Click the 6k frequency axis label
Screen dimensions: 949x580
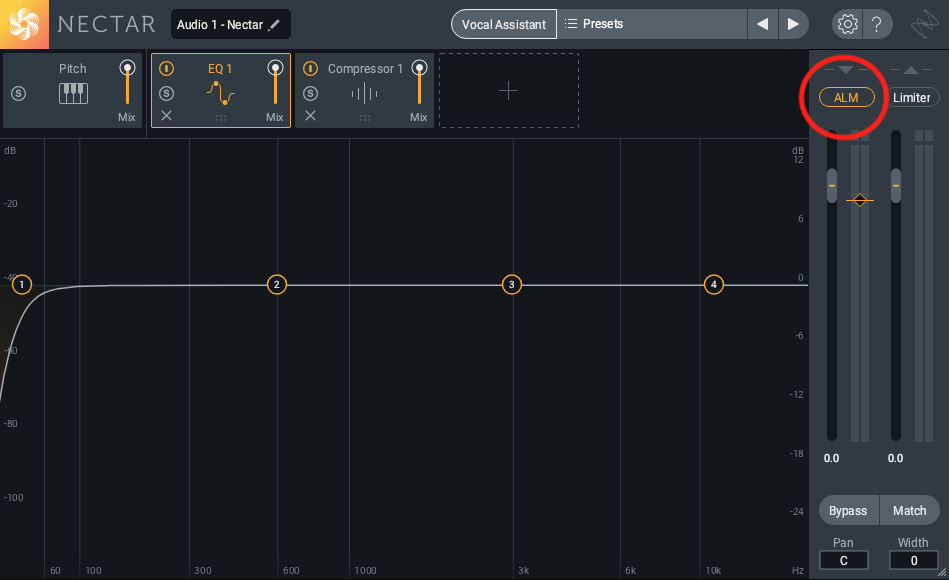pyautogui.click(x=630, y=570)
